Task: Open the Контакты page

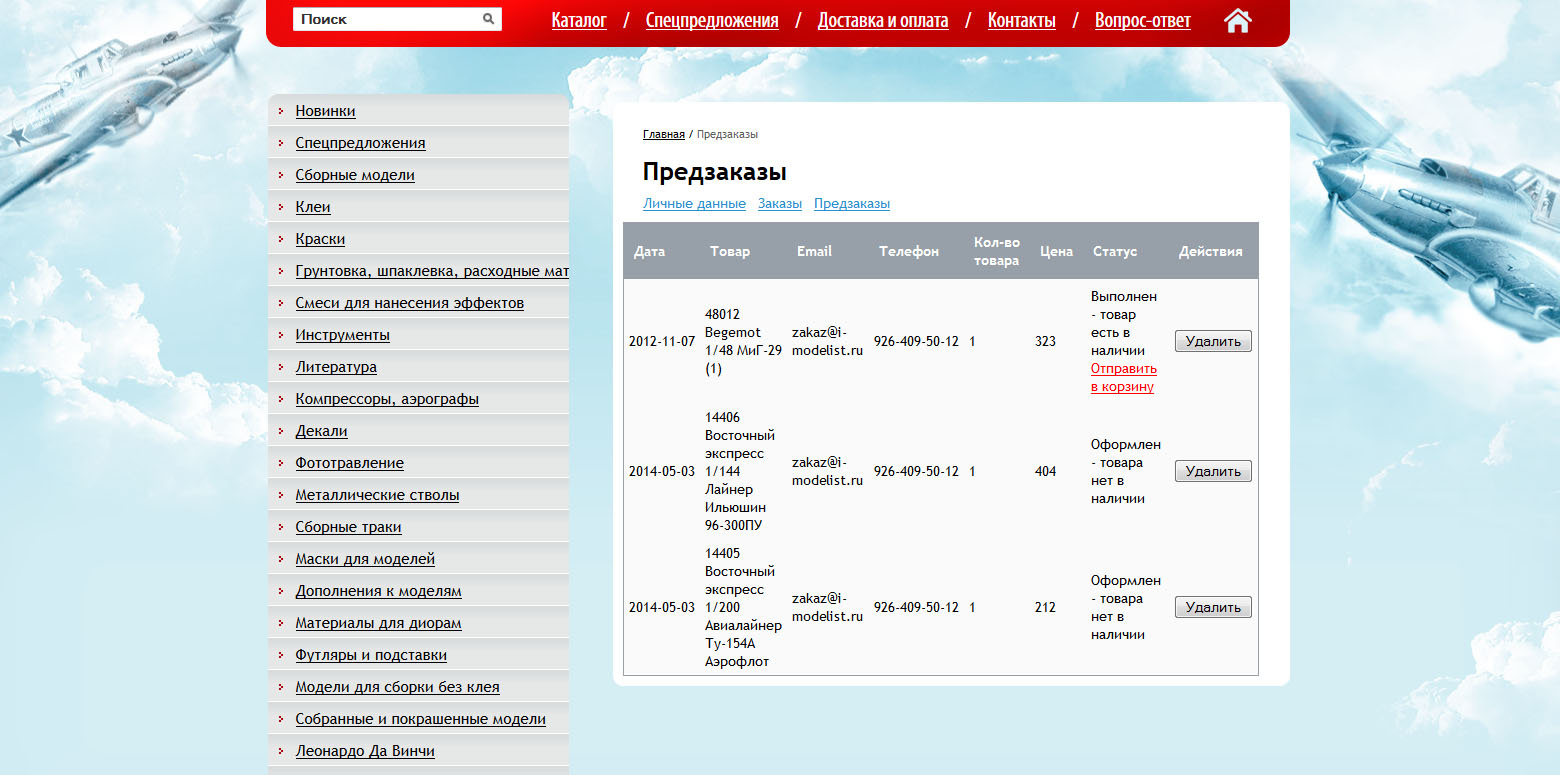Action: point(1021,20)
